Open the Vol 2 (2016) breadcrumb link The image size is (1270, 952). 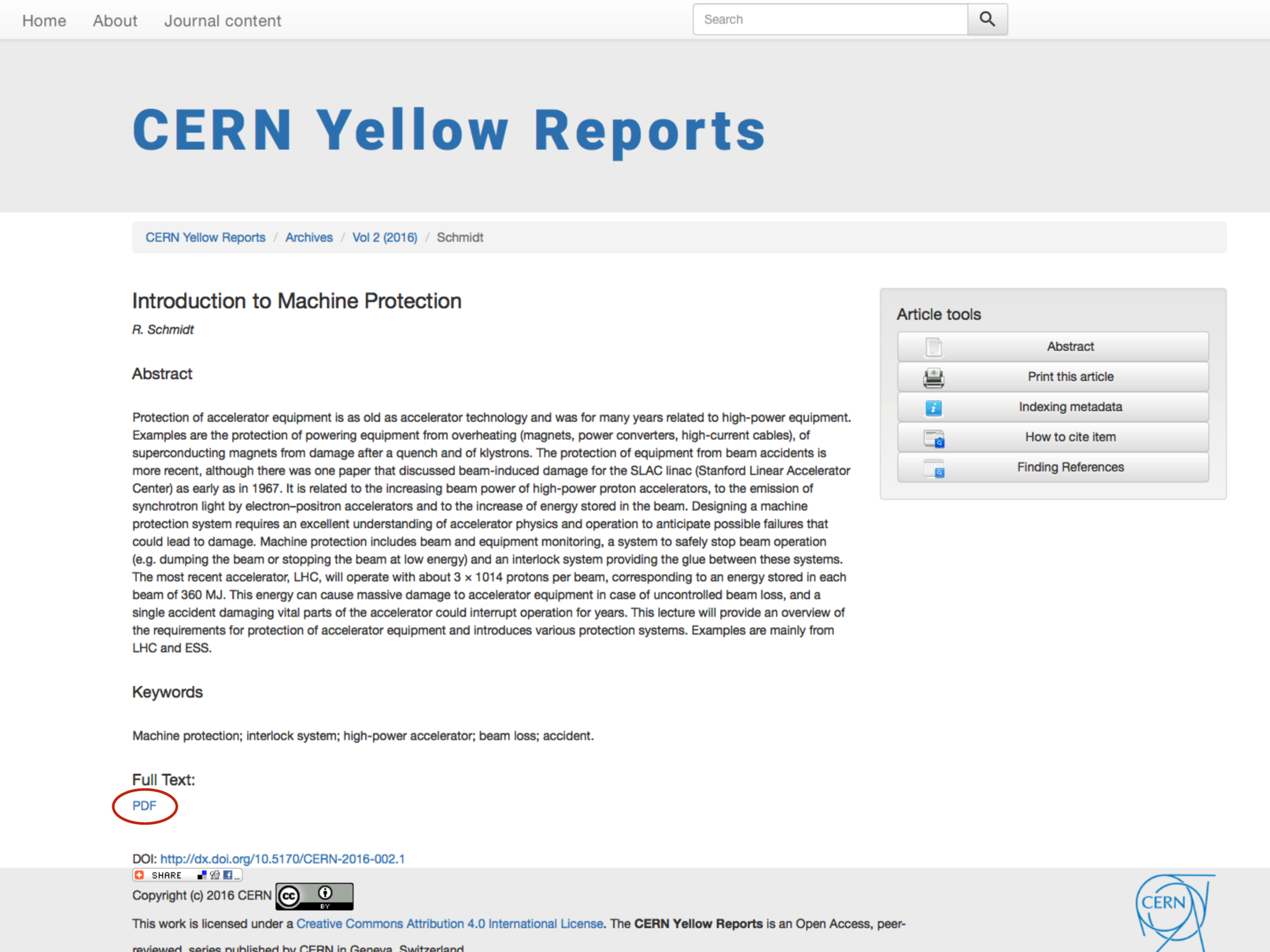[x=385, y=237]
